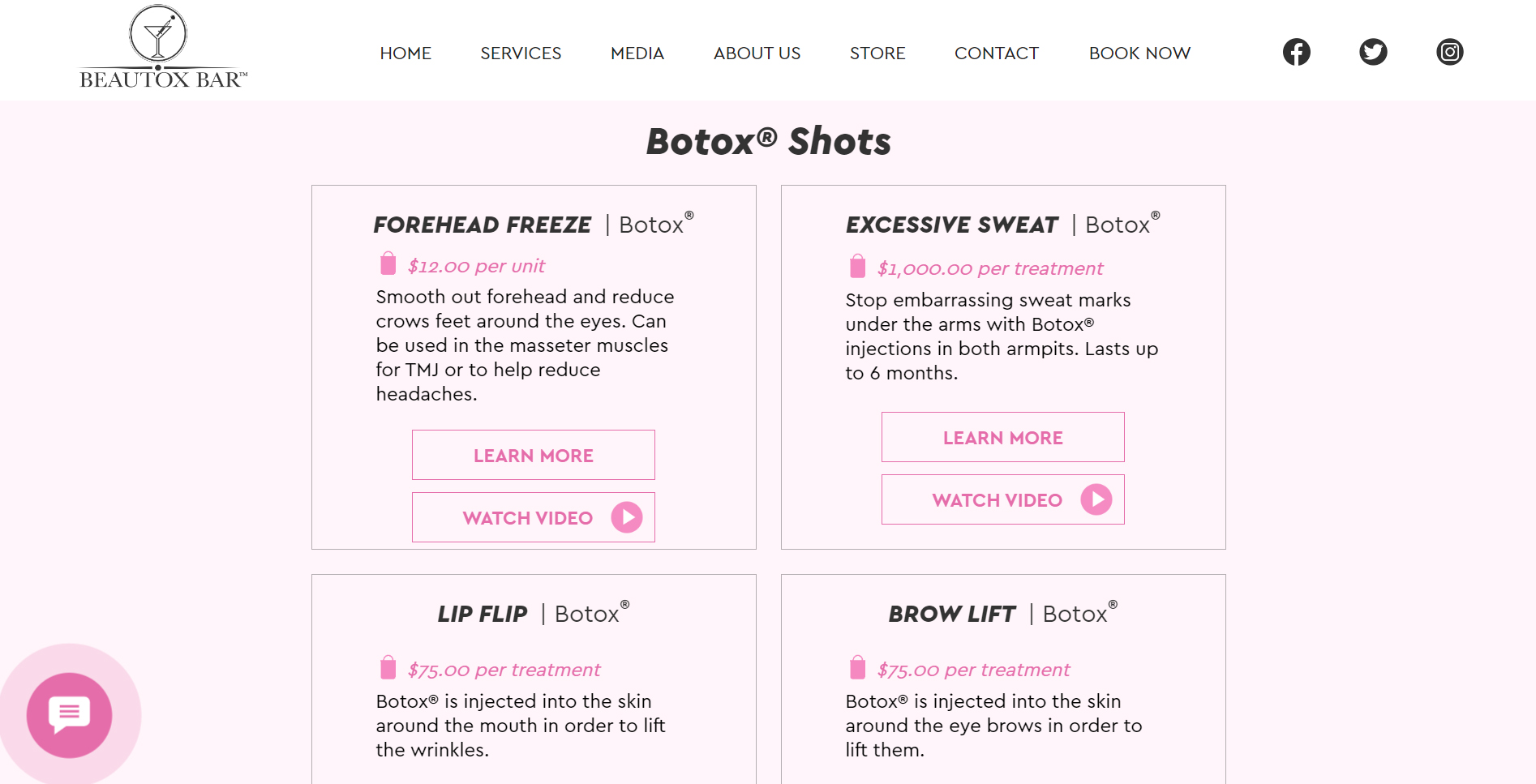Visit the Store page
The height and width of the screenshot is (784, 1536).
(x=877, y=54)
